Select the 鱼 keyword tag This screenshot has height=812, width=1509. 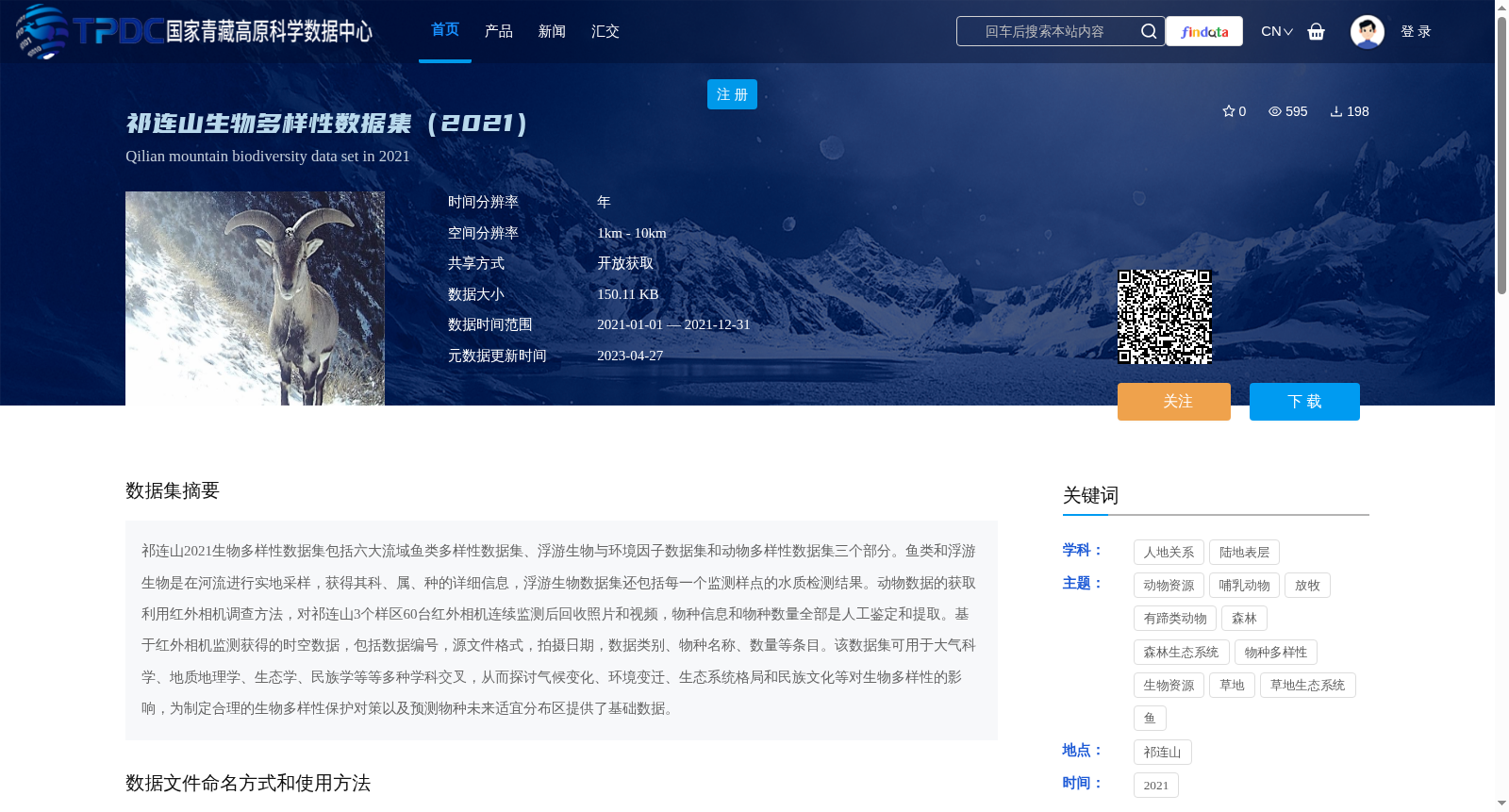(1150, 719)
